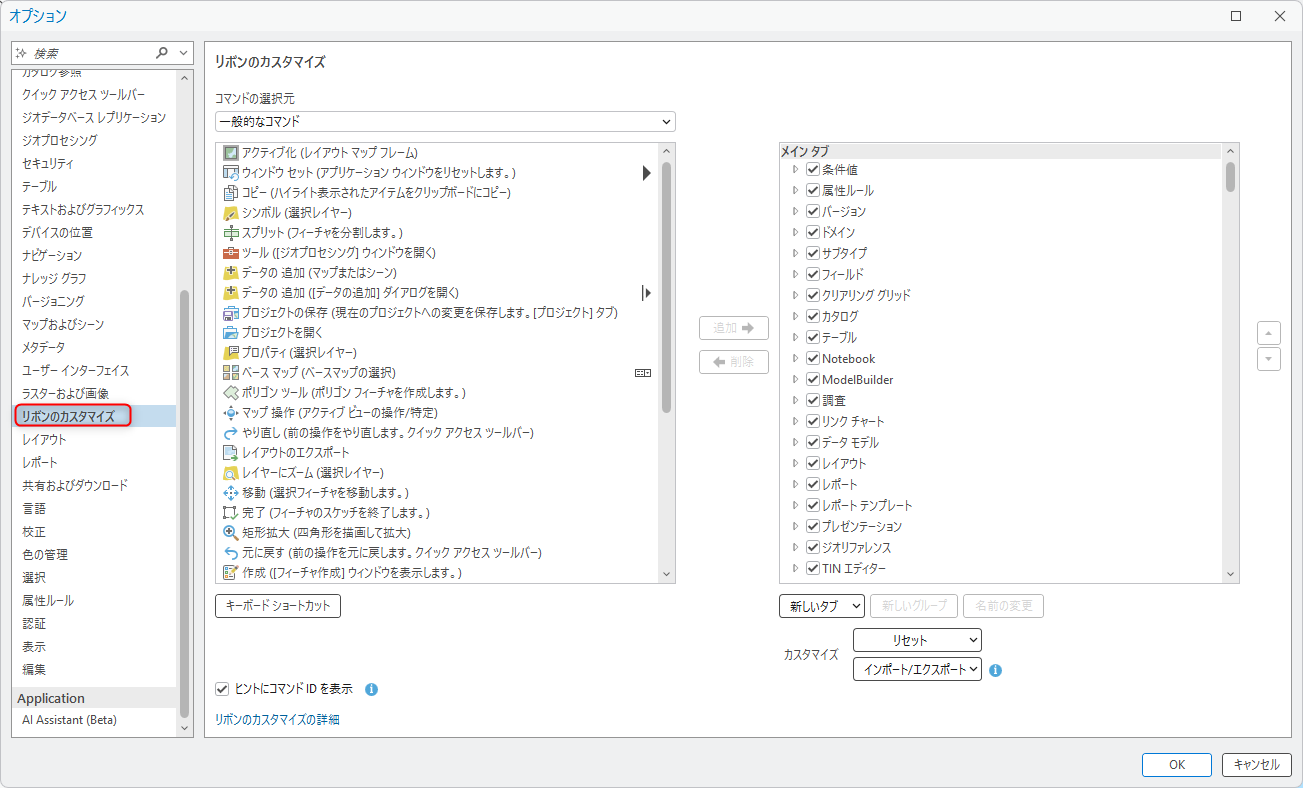Select ジオプロセシング in the options list
This screenshot has height=788, width=1303.
tap(60, 140)
